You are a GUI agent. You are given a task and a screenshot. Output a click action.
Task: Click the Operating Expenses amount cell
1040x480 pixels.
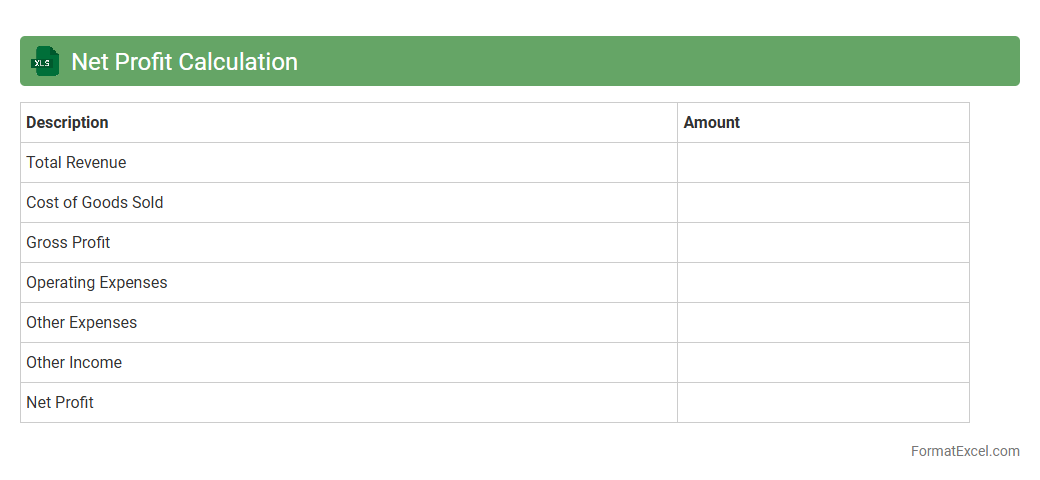point(822,282)
